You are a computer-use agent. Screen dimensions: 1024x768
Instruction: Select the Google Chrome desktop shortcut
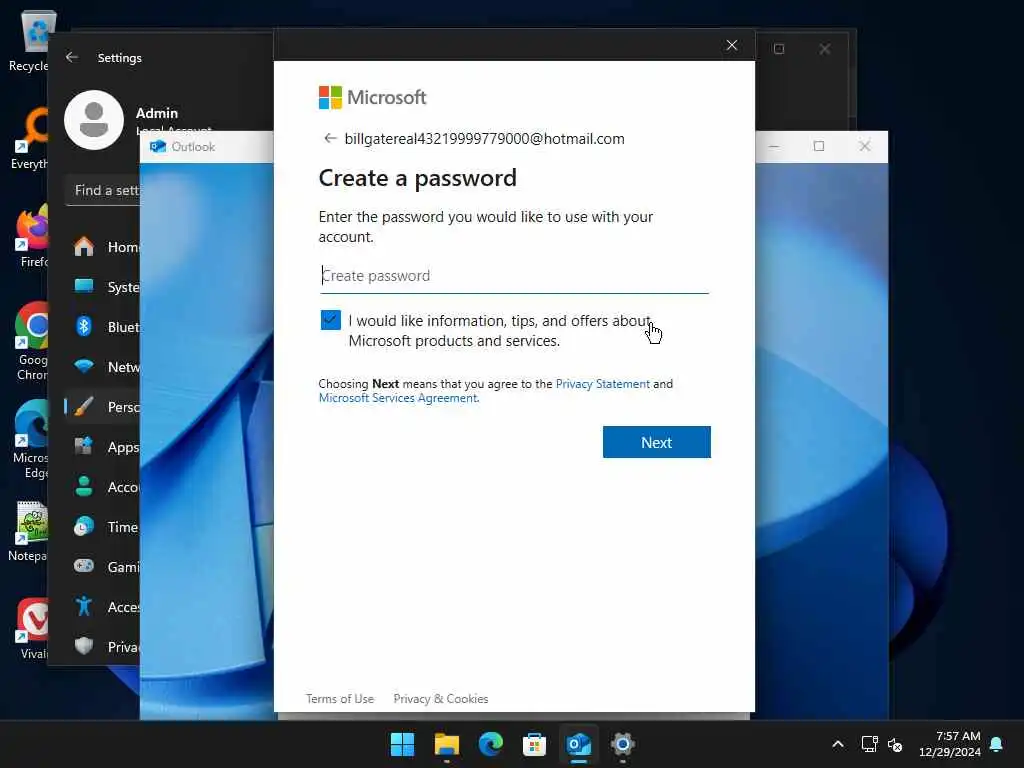31,341
